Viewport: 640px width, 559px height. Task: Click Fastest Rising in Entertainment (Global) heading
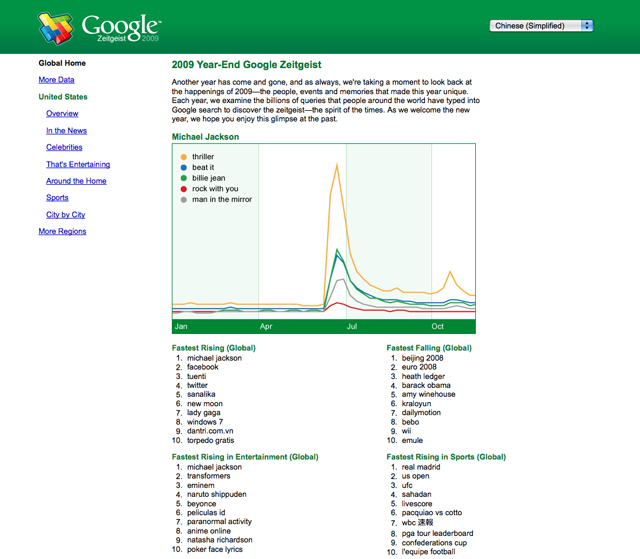tap(245, 457)
